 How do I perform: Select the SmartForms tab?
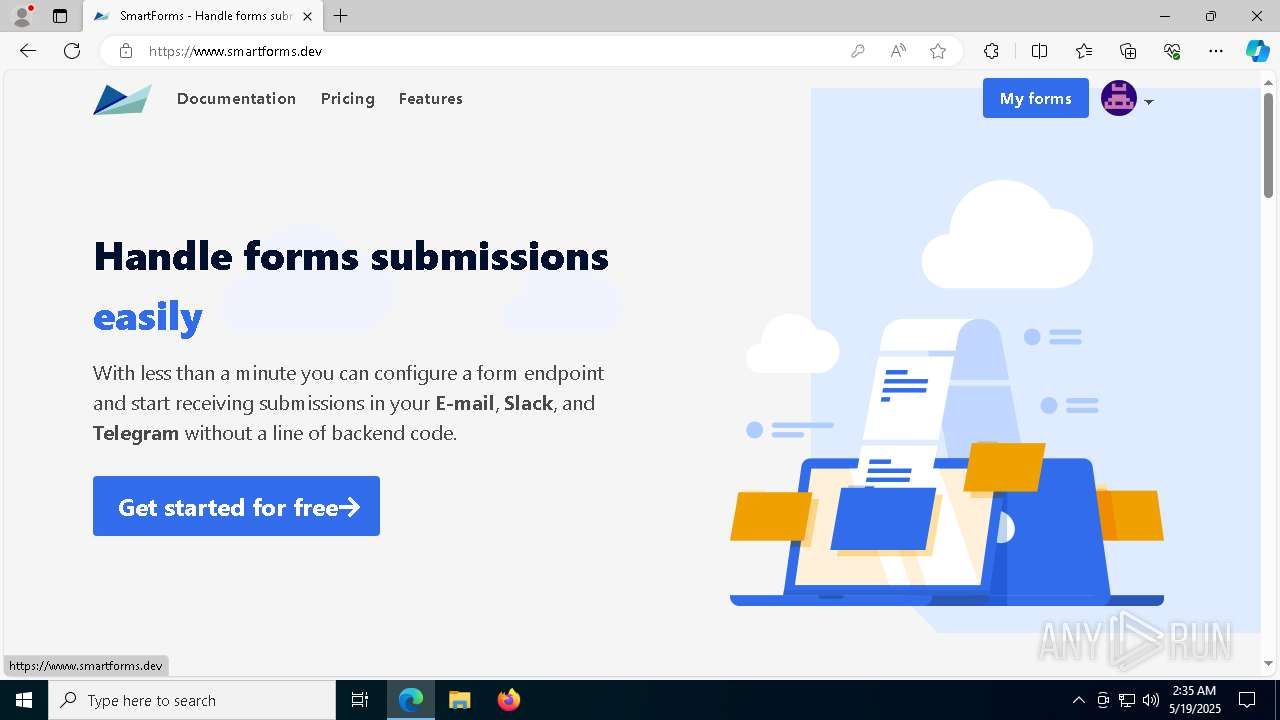(x=202, y=16)
